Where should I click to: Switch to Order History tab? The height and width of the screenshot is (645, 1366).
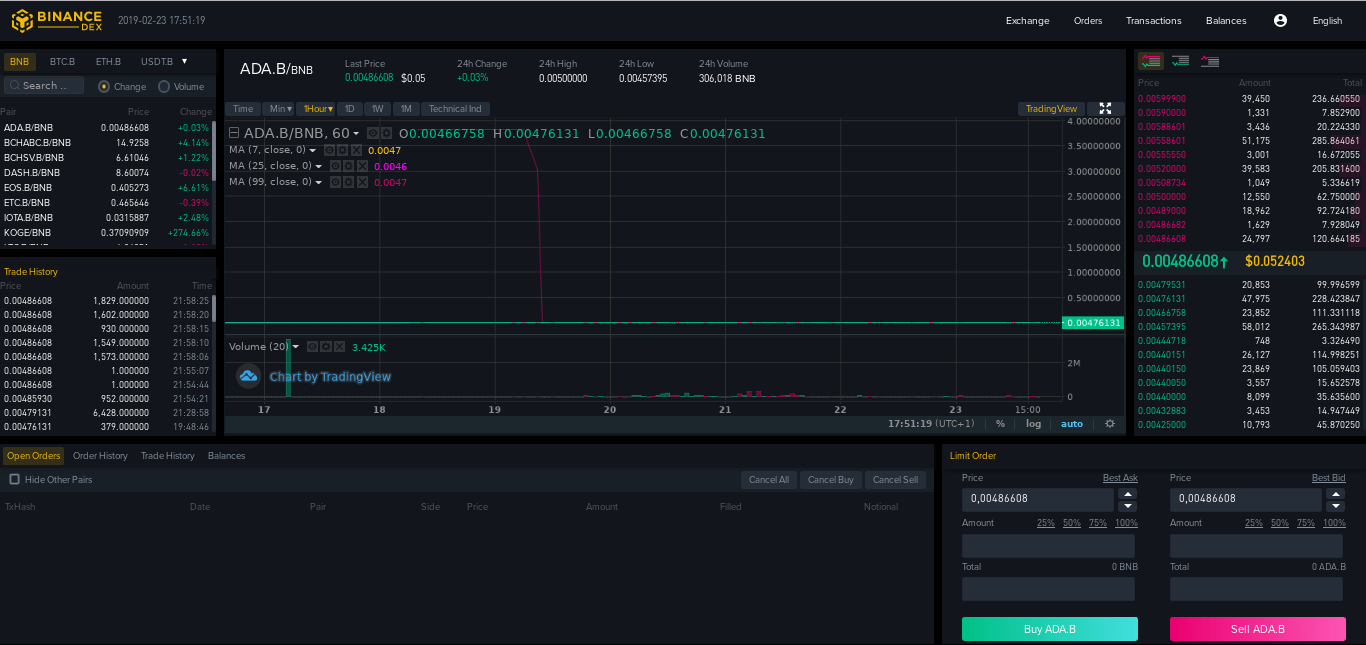point(100,455)
